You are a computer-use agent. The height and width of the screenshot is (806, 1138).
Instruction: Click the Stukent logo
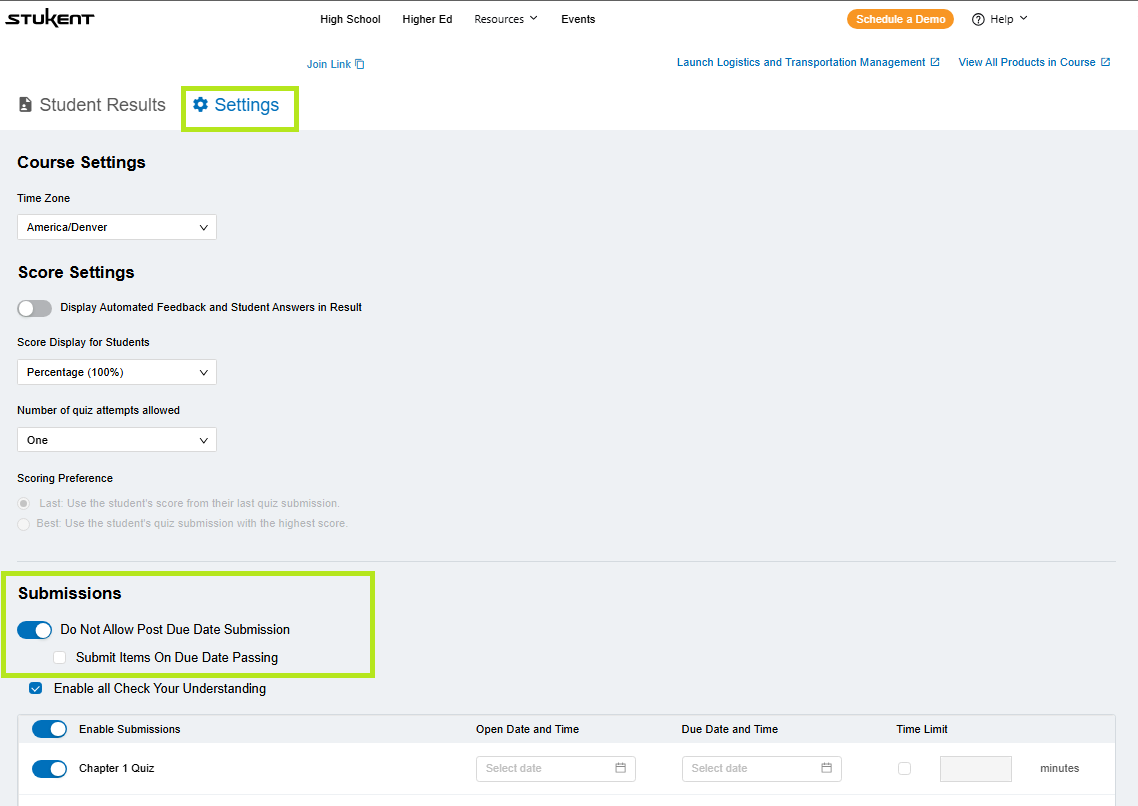pyautogui.click(x=49, y=19)
